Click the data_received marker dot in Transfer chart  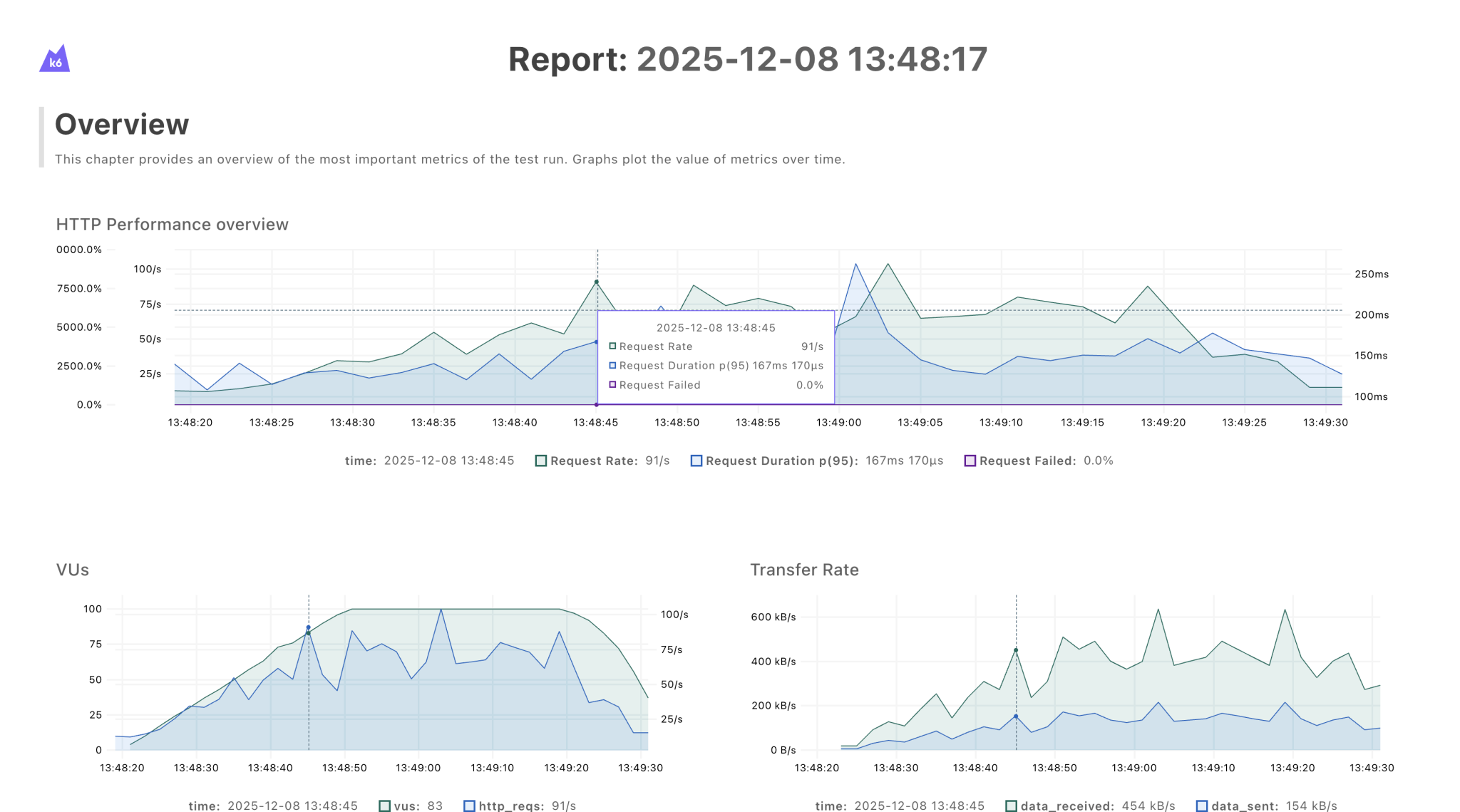point(1016,650)
